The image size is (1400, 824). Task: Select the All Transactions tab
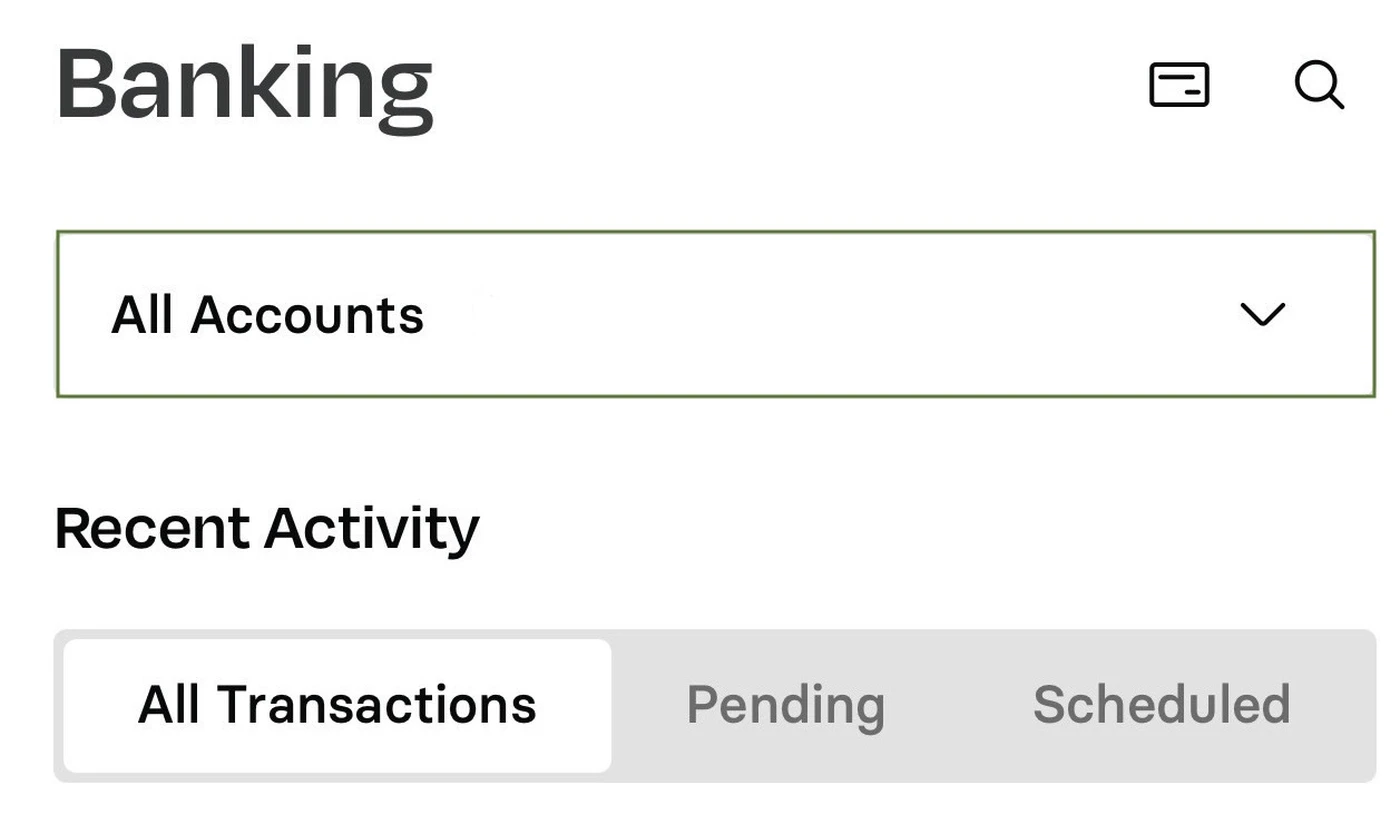pos(337,705)
